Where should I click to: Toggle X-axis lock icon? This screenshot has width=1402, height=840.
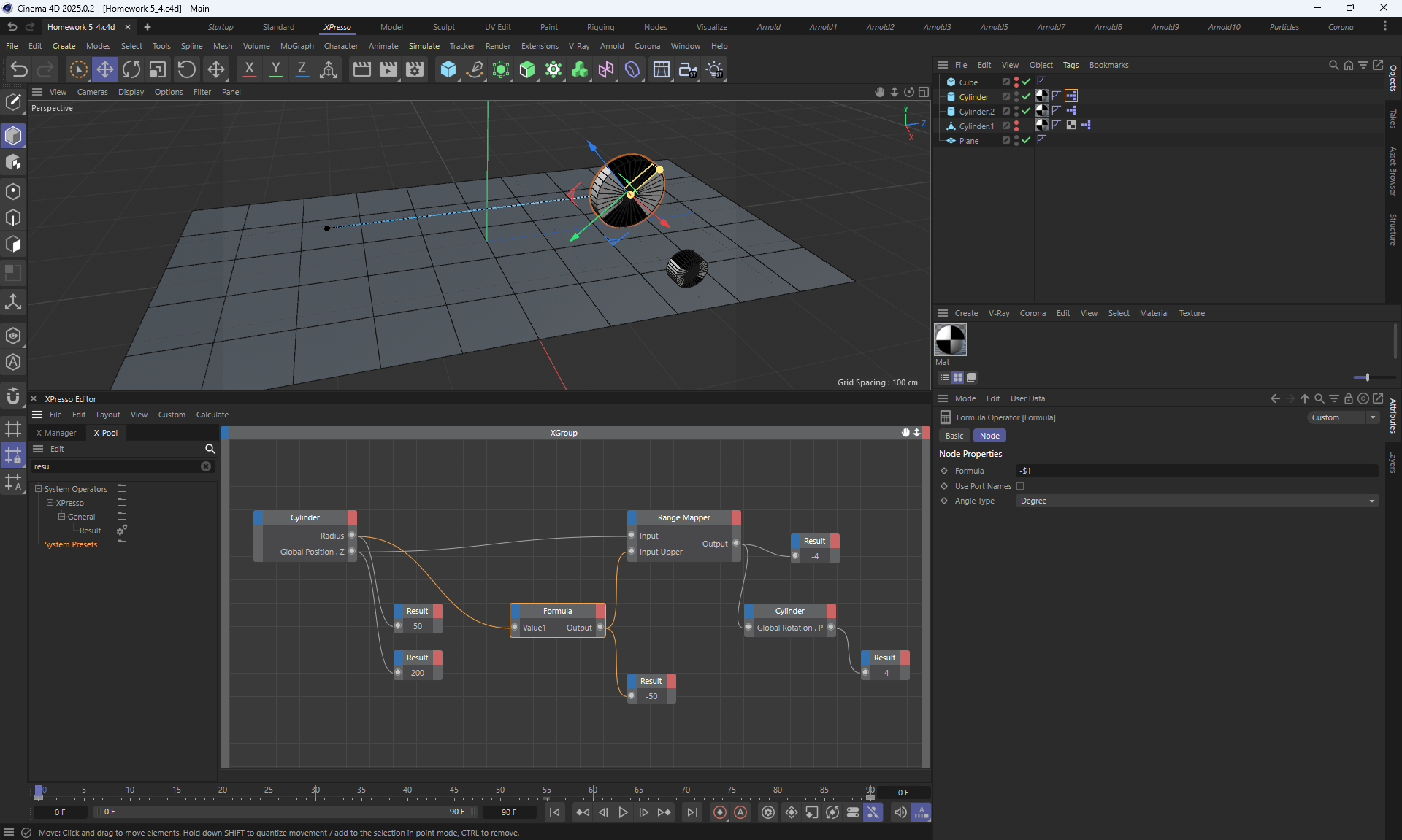point(249,69)
